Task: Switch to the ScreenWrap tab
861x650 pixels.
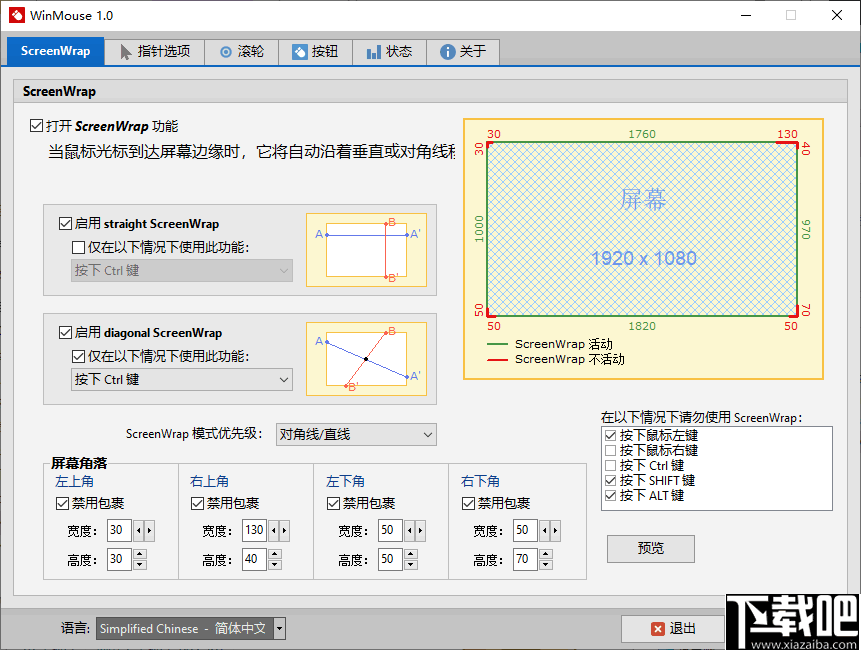Action: 55,51
